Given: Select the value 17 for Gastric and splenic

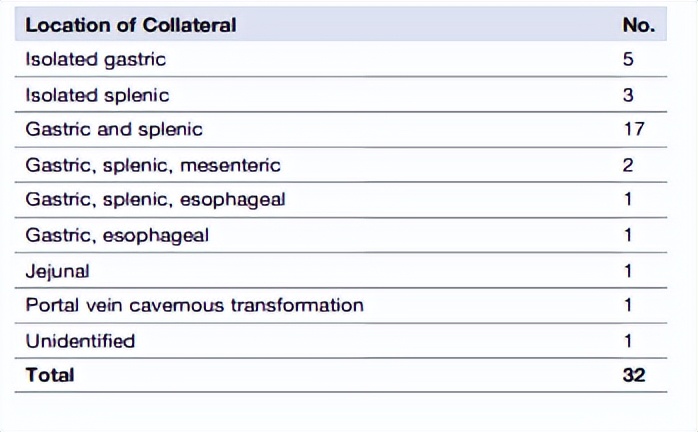Looking at the screenshot, I should 633,129.
